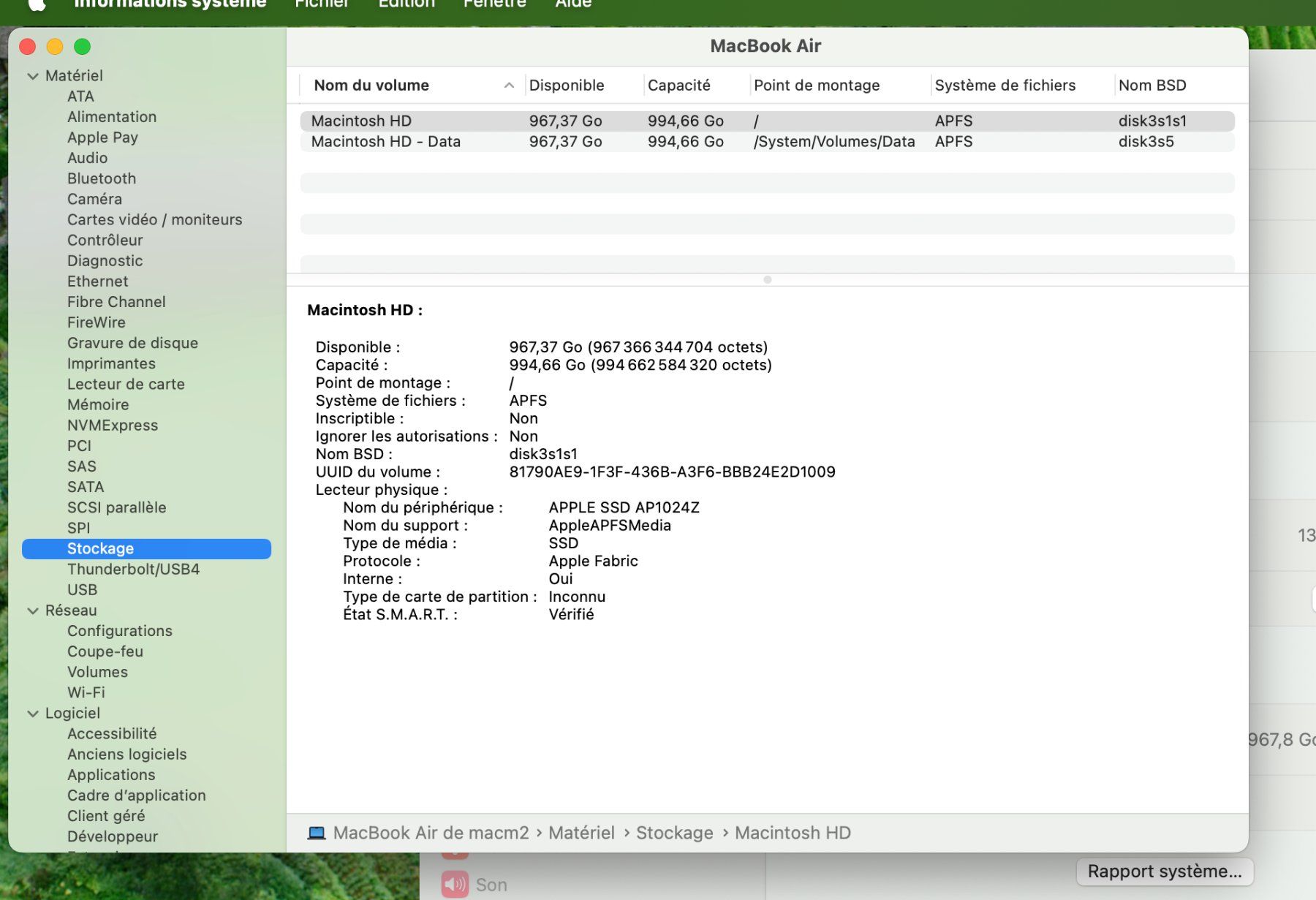Select Imprimantes in the sidebar
Viewport: 1316px width, 900px height.
(111, 363)
